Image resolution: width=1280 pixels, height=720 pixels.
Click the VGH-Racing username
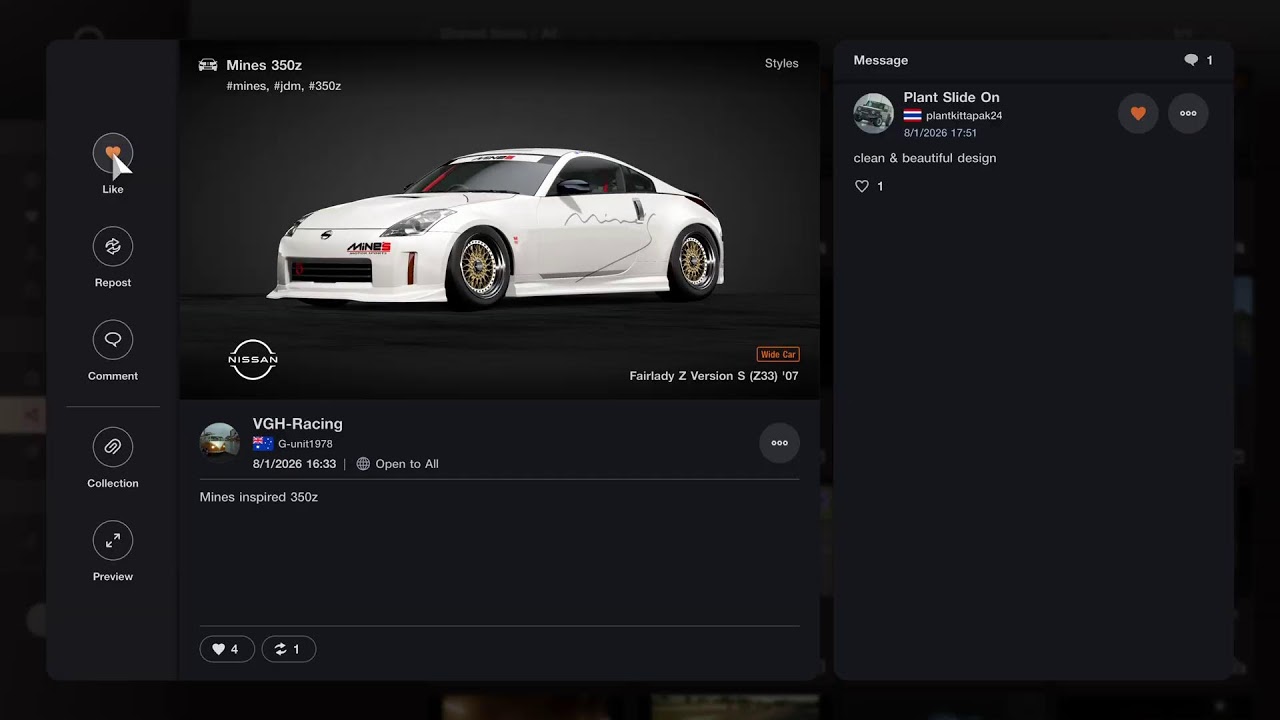pyautogui.click(x=298, y=423)
